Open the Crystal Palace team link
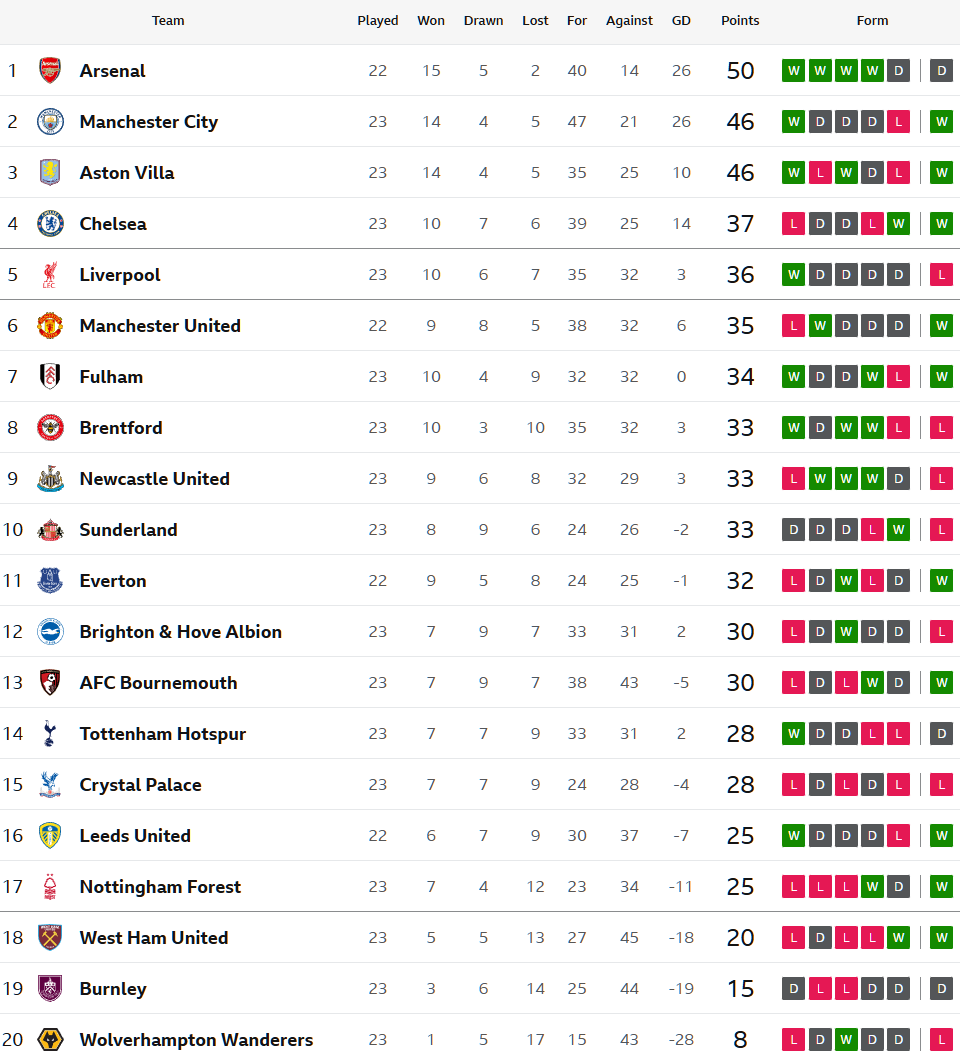This screenshot has height=1057, width=960. [x=140, y=784]
